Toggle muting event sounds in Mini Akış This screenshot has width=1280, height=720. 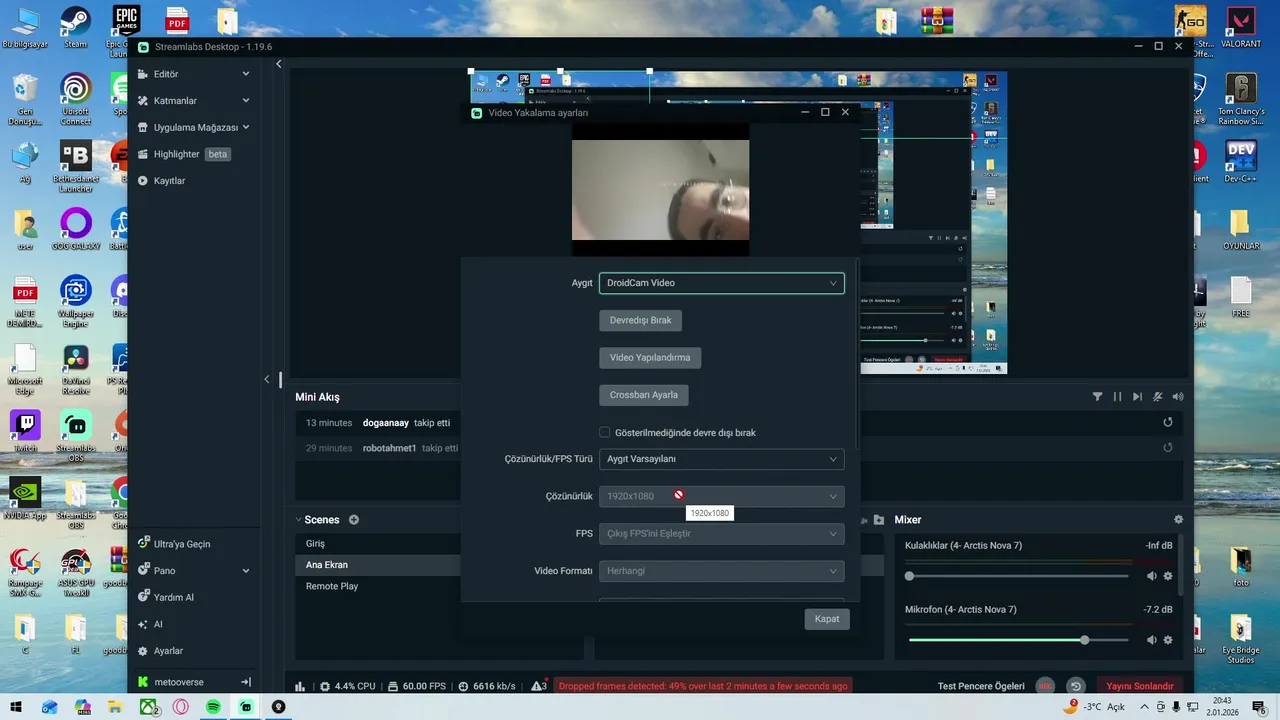1157,397
